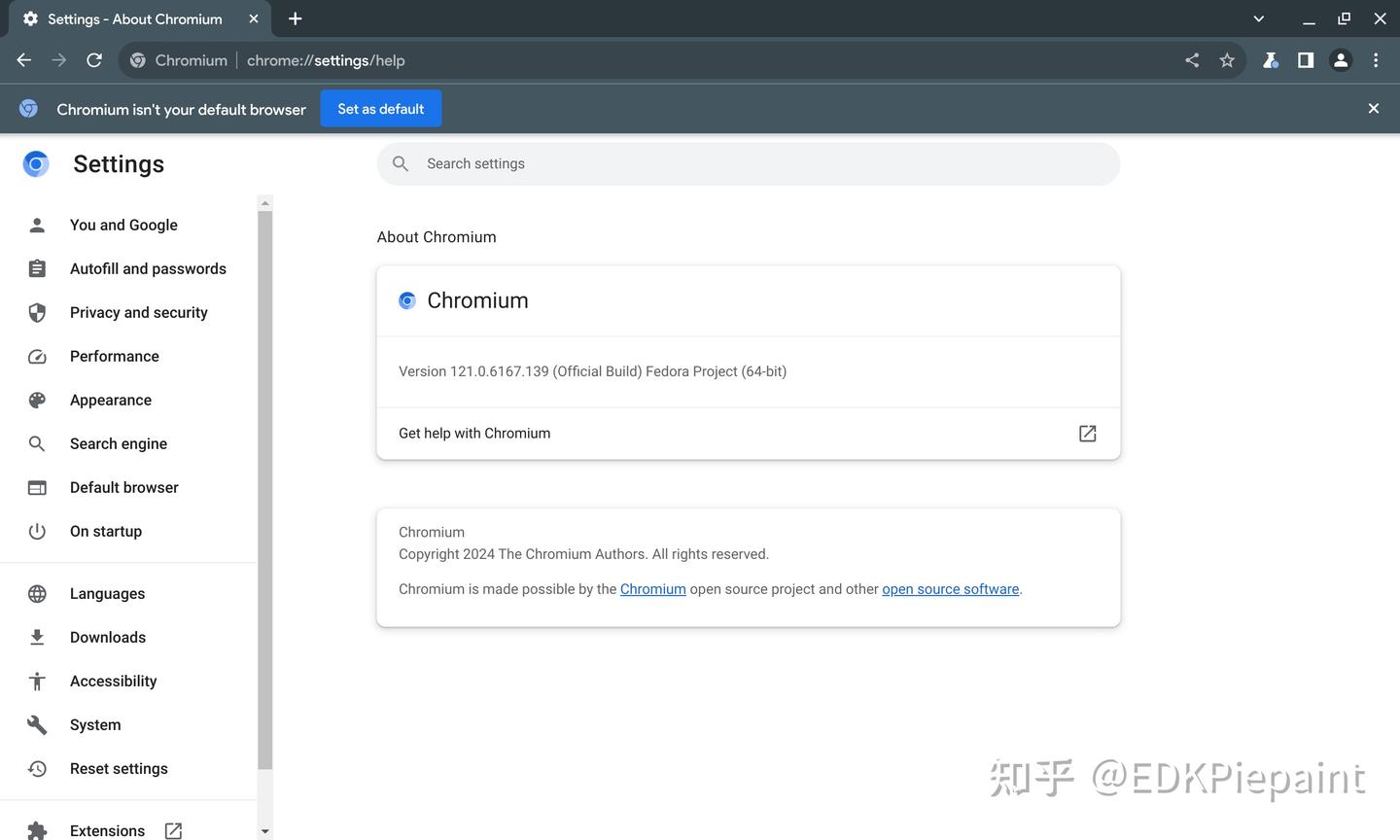
Task: Click the globe icon beside Languages
Action: tap(37, 593)
